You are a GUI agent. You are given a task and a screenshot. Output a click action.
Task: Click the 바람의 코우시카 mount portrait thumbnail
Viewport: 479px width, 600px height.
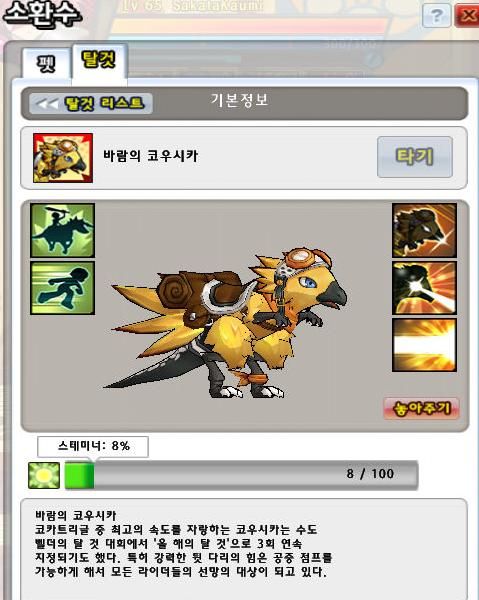63,158
